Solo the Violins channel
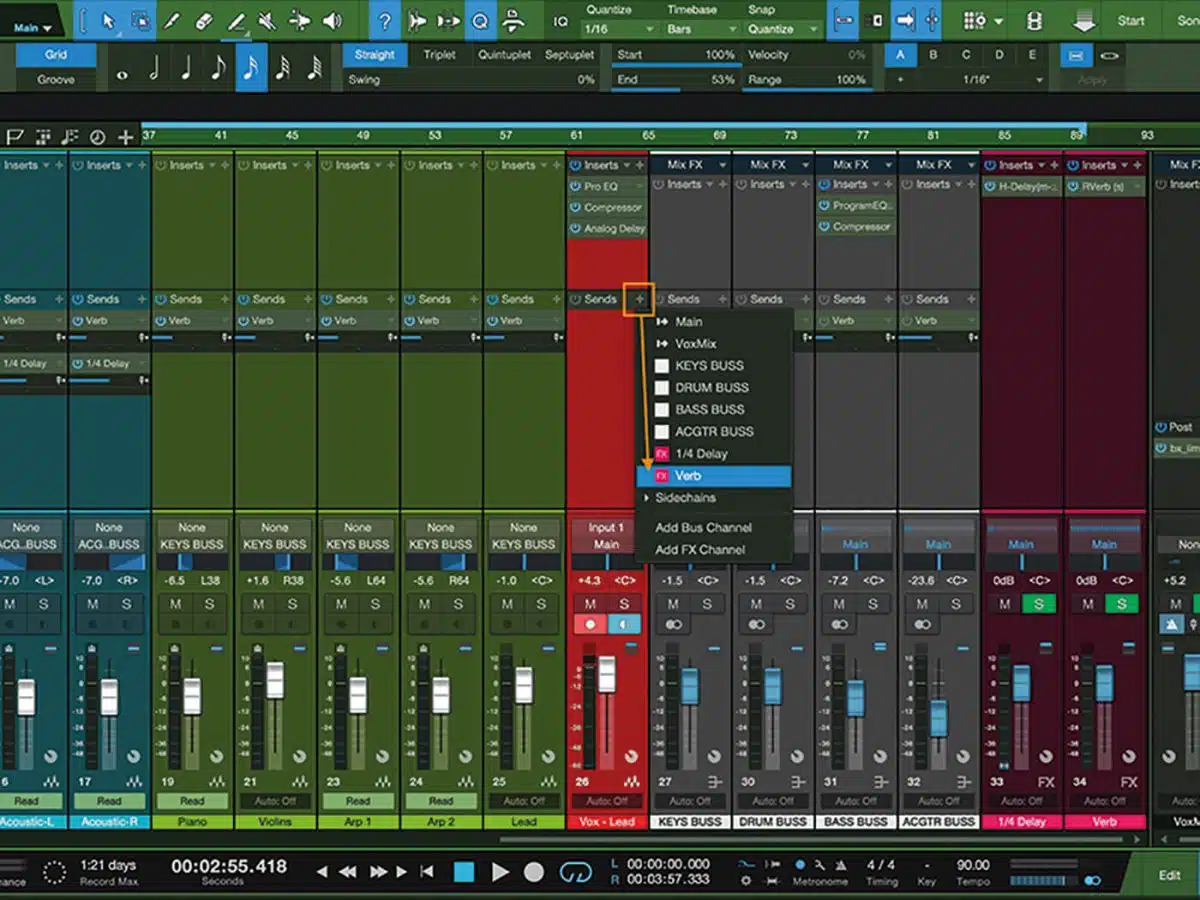 click(292, 604)
